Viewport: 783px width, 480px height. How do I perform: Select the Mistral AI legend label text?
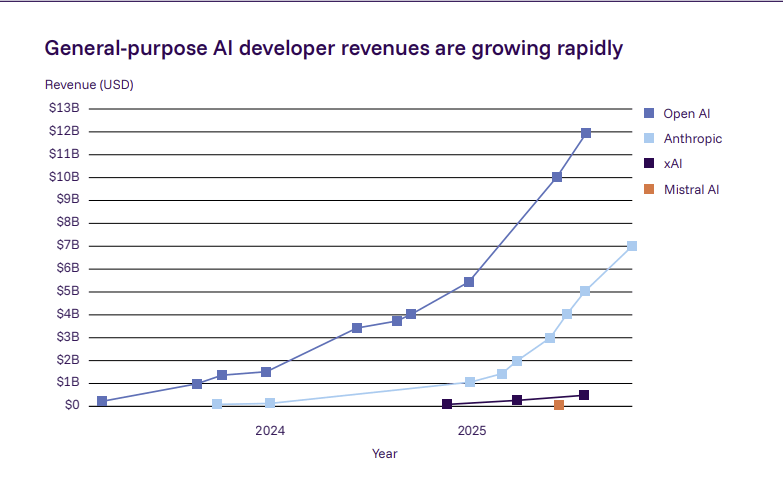pos(691,189)
